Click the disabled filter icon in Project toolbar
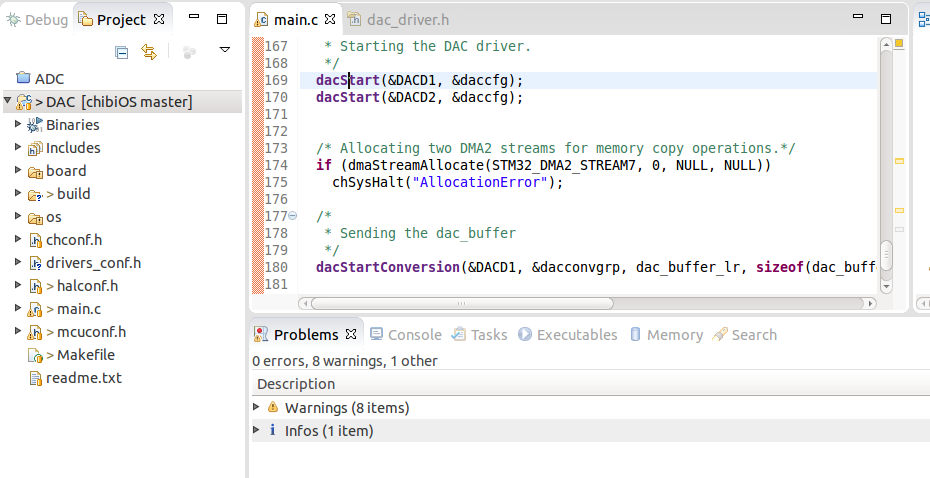This screenshot has width=930, height=478. point(189,53)
